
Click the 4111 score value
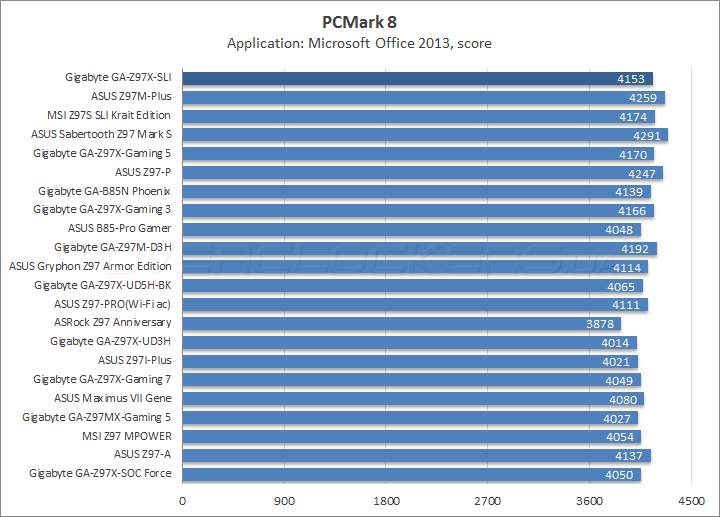pyautogui.click(x=626, y=305)
